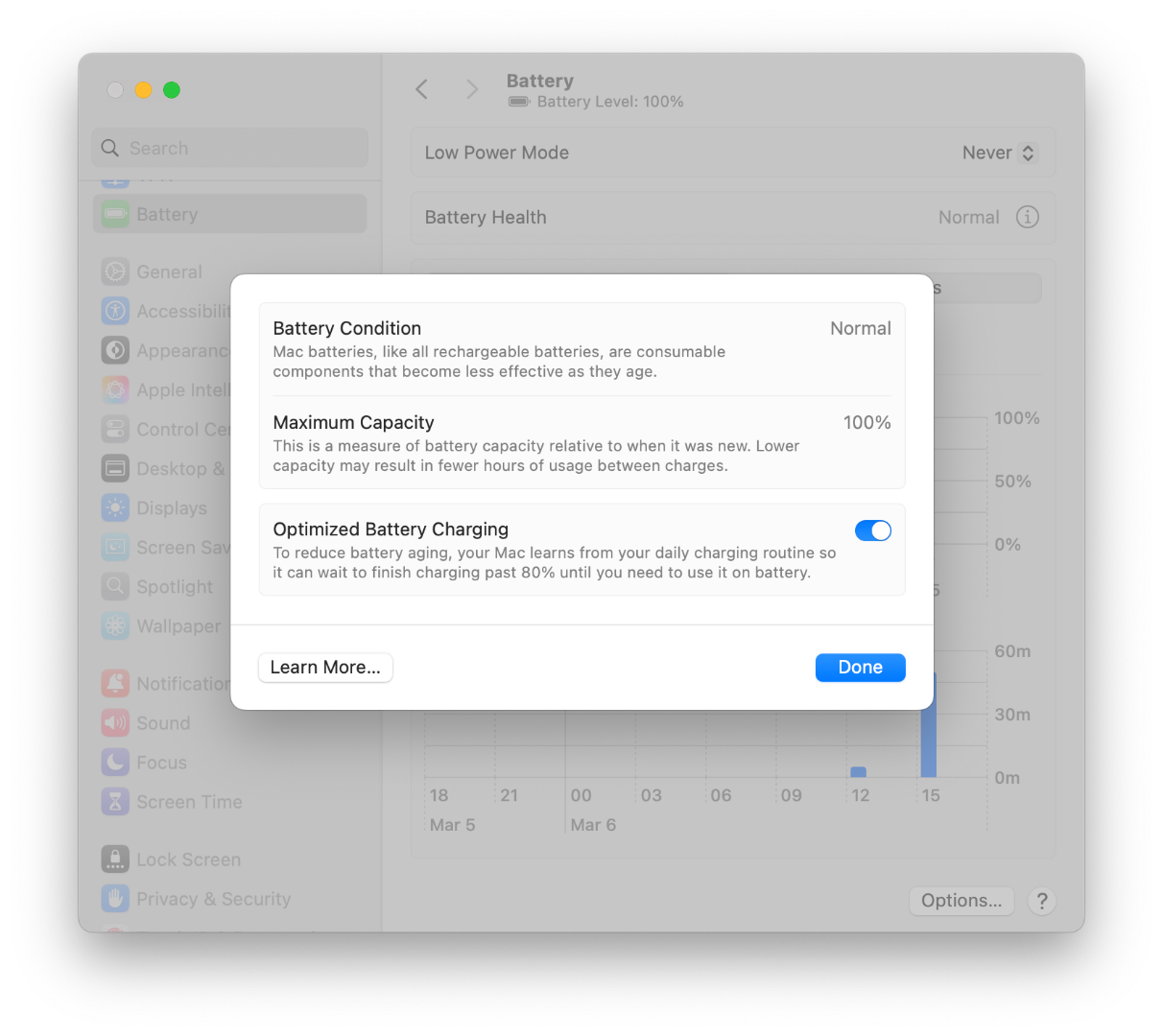Click the Optimized Battery Charging heading

point(391,530)
